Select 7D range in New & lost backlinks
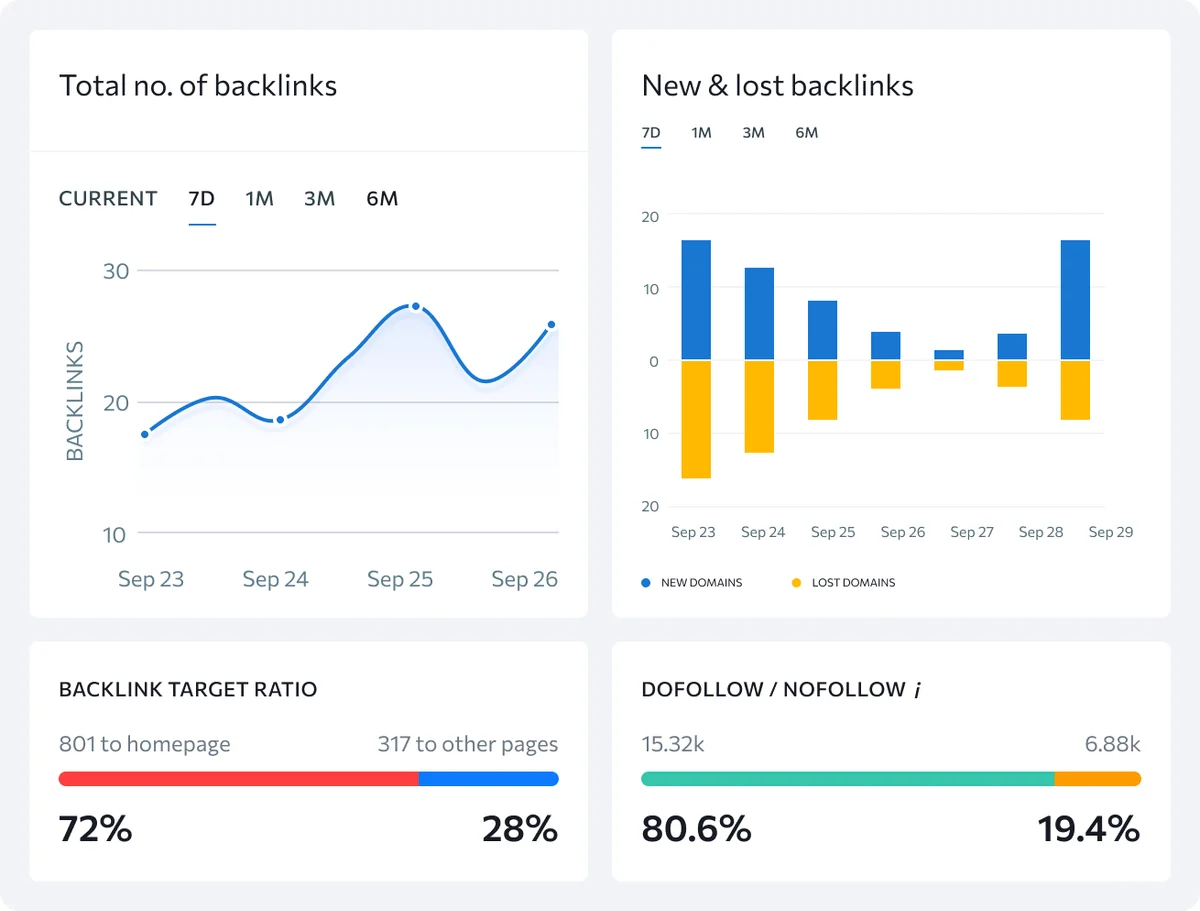The width and height of the screenshot is (1200, 911). point(650,132)
